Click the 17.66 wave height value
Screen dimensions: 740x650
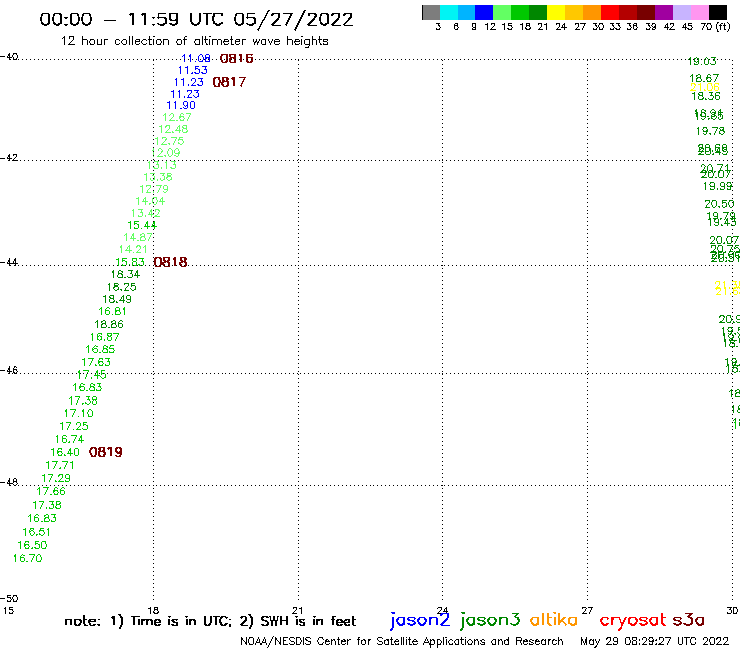tap(51, 491)
